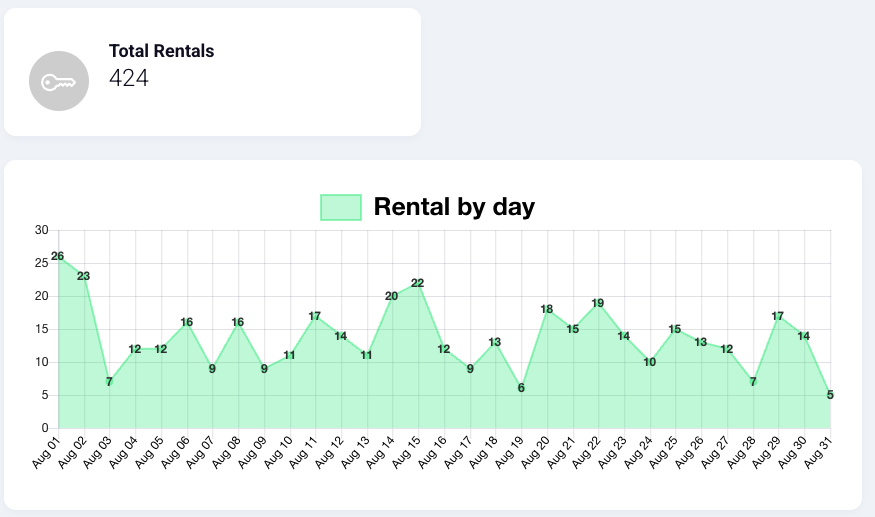This screenshot has height=517, width=875.
Task: Toggle the Rental by day legend swatch
Action: tap(340, 208)
